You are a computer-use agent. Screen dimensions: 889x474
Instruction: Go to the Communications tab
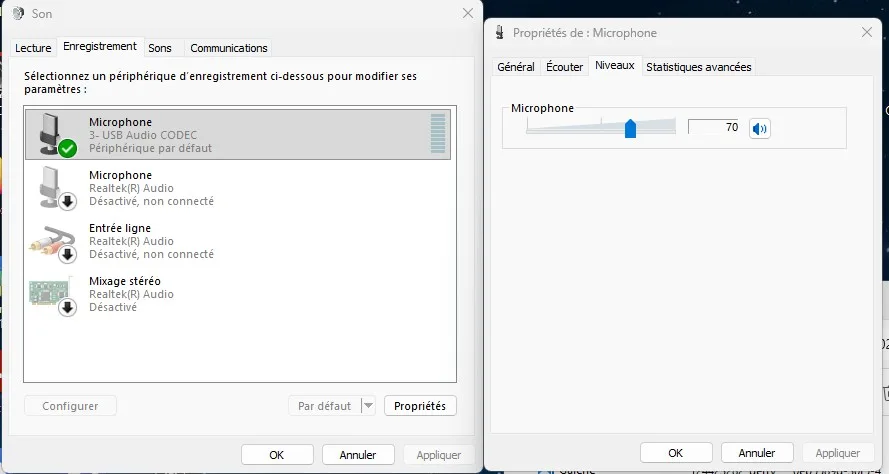point(229,48)
